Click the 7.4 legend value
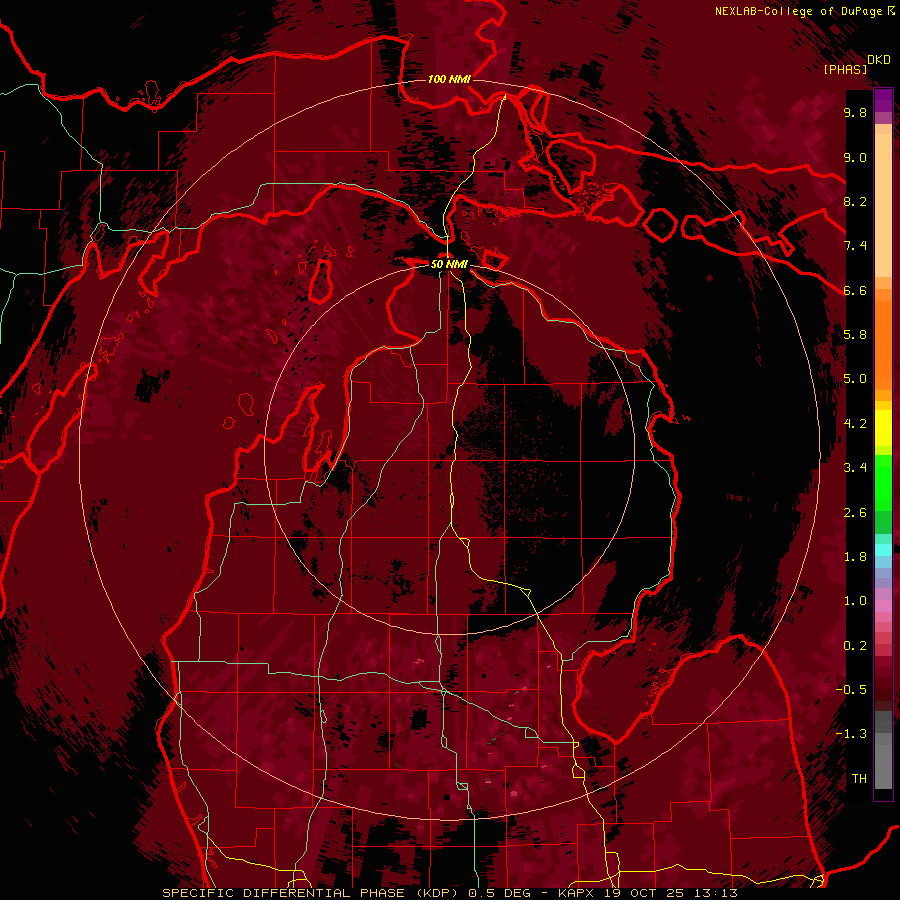Image resolution: width=900 pixels, height=900 pixels. 855,246
